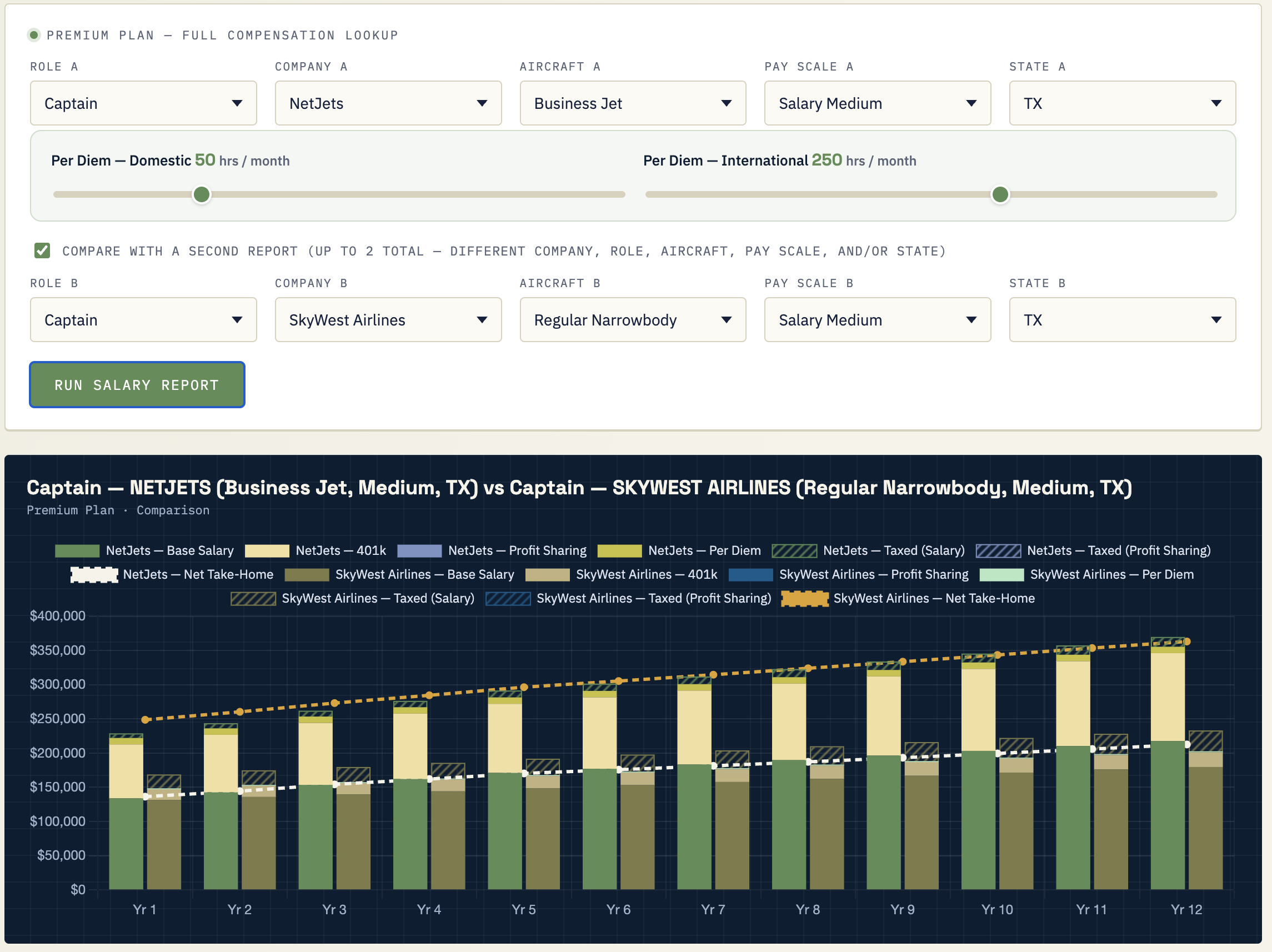Click the SkyWest Yr 12 bar
1272x952 pixels.
pyautogui.click(x=1205, y=810)
